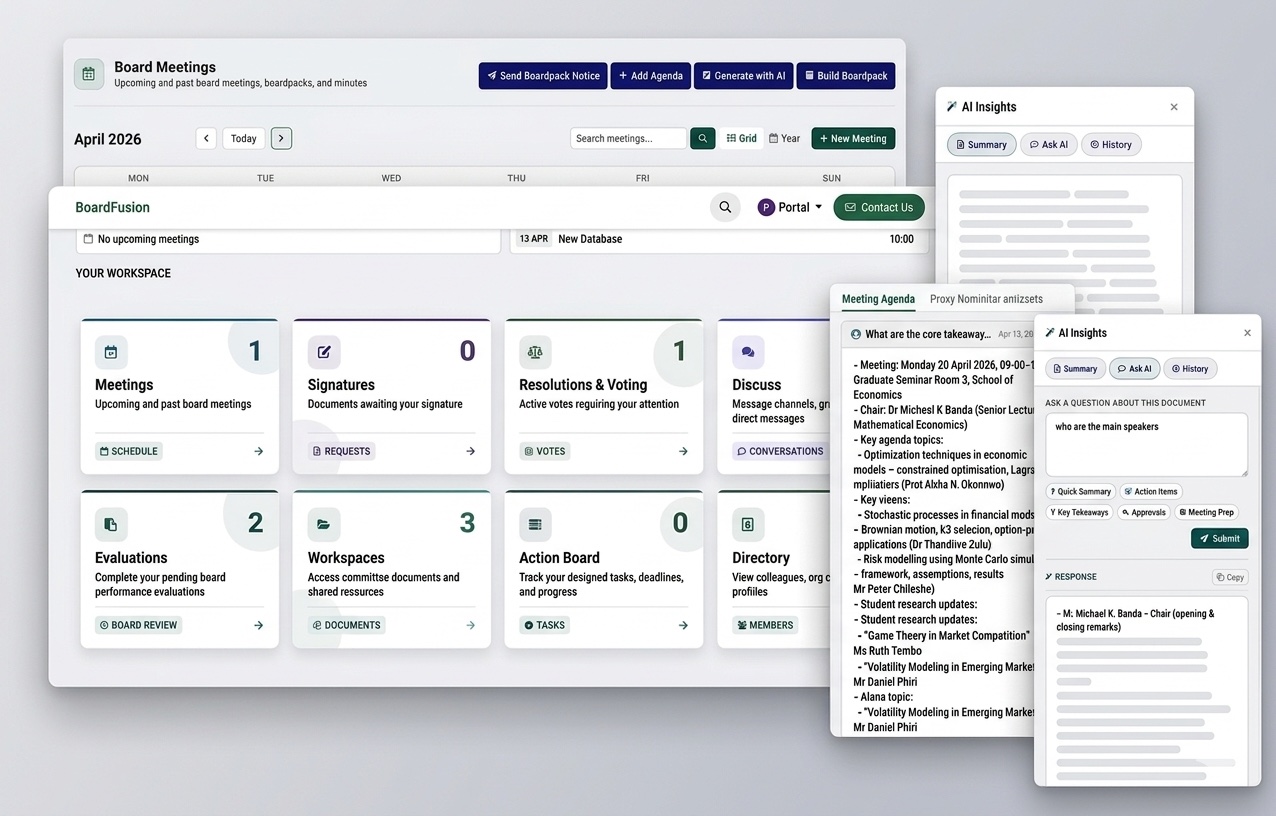Select Summary tab in front AI Insights panel

pos(1076,369)
